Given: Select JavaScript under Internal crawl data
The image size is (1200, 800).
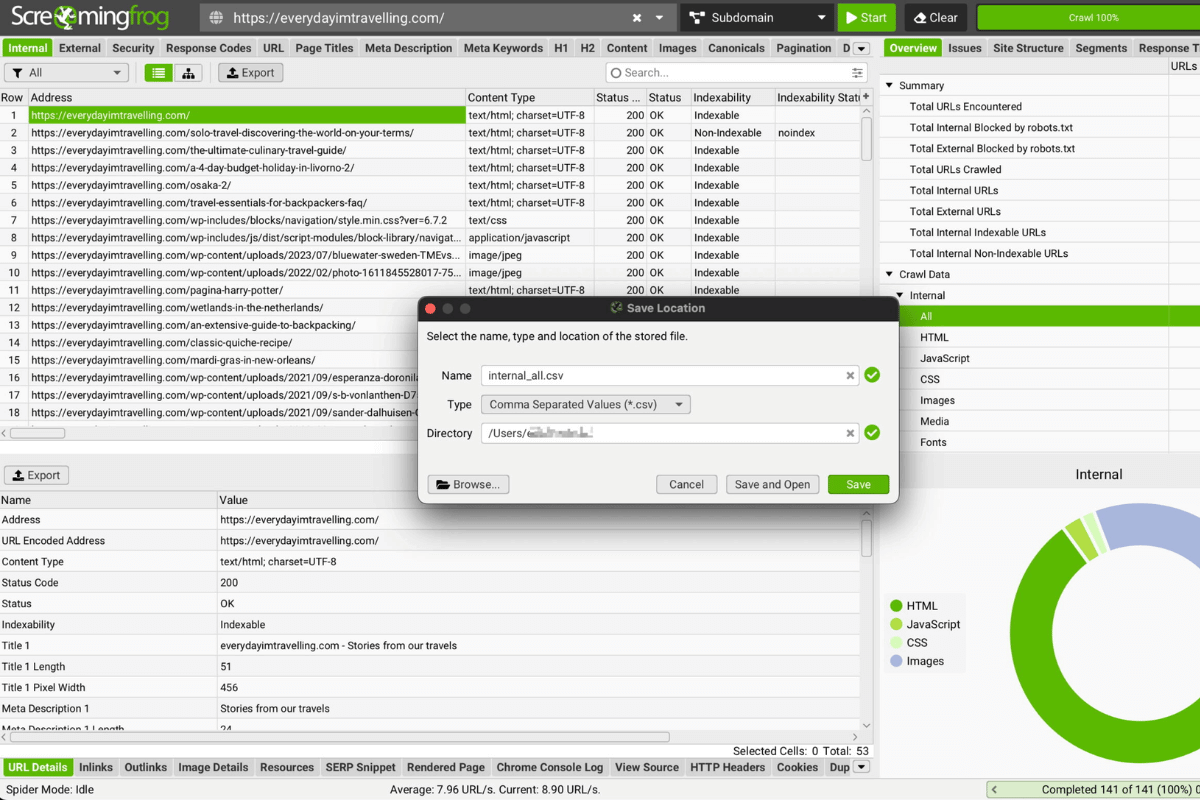Looking at the screenshot, I should pos(944,358).
